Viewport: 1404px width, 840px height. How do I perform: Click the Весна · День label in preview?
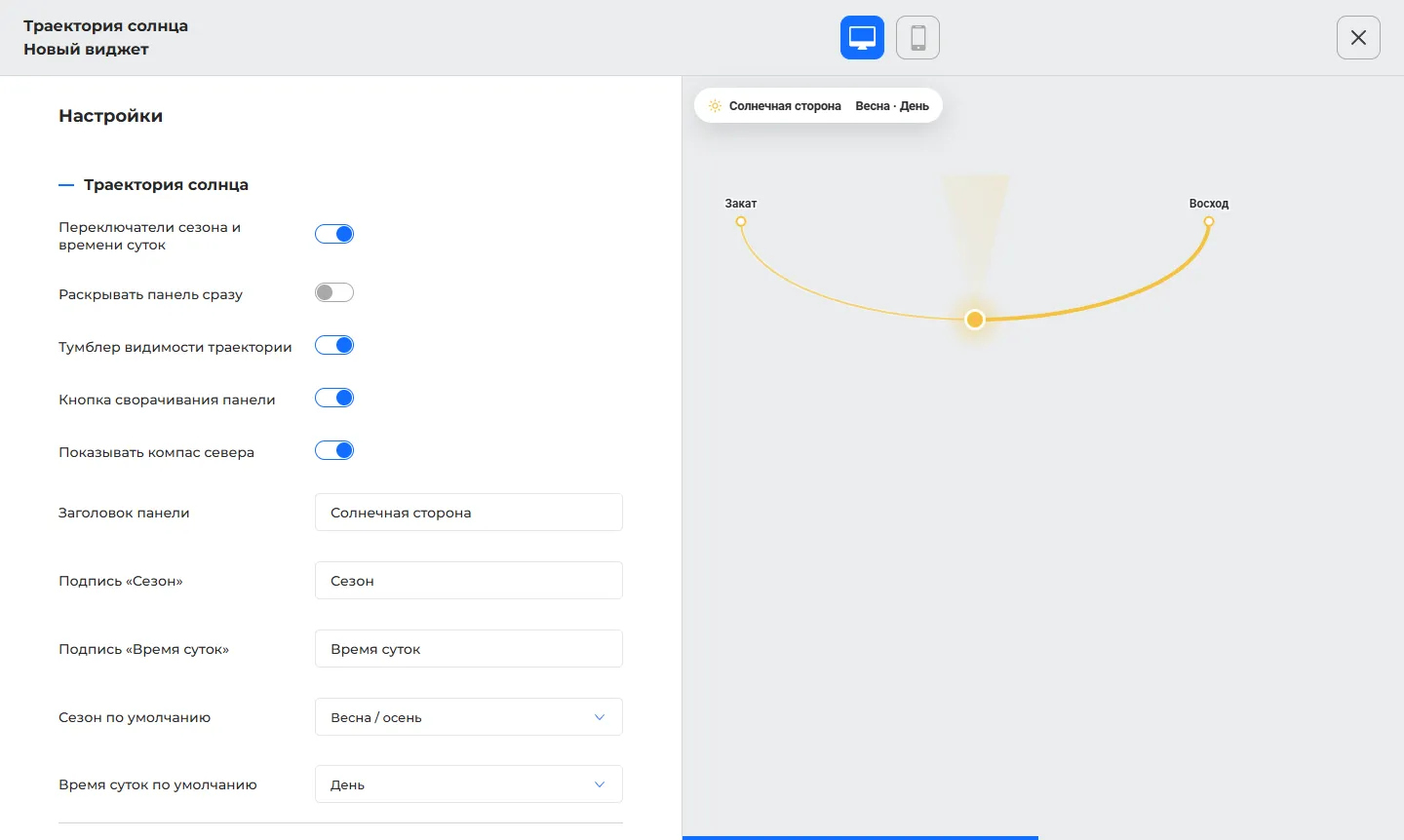[x=892, y=106]
